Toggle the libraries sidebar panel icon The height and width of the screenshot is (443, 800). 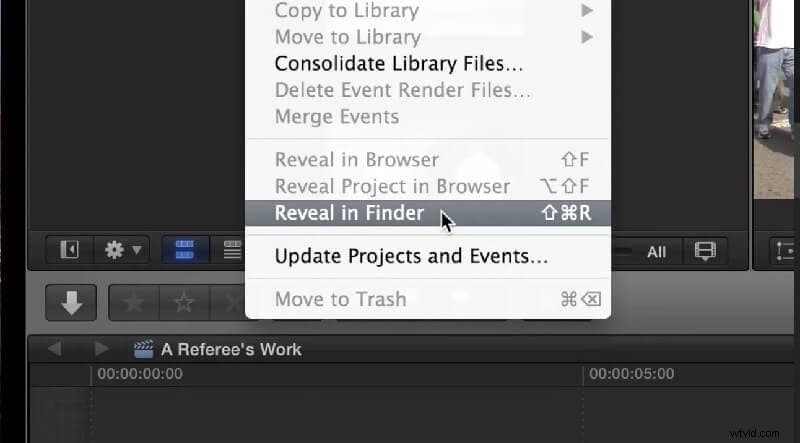pyautogui.click(x=69, y=250)
